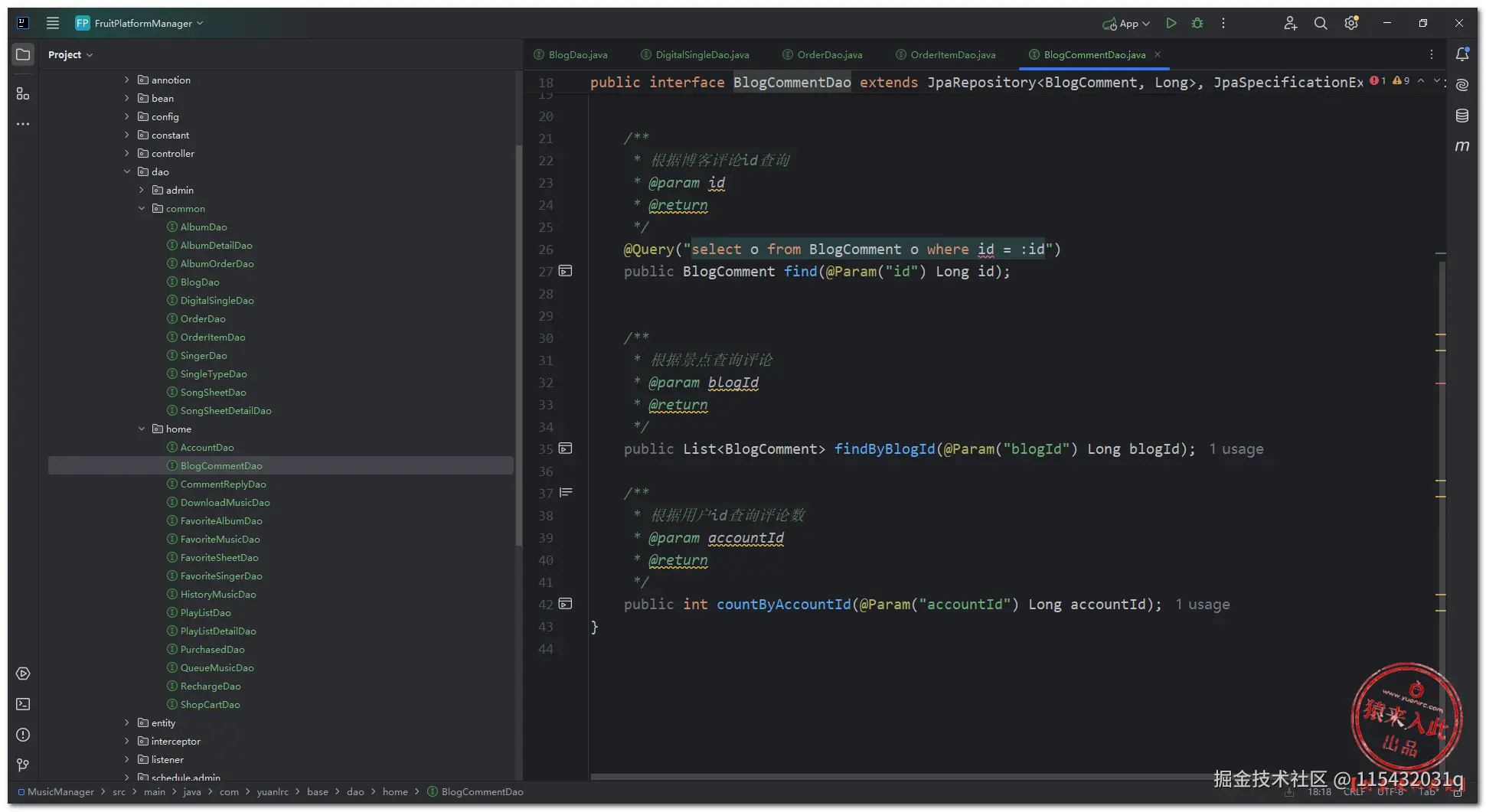Open Code With Me collaboration icon
The image size is (1486, 812).
1291,23
